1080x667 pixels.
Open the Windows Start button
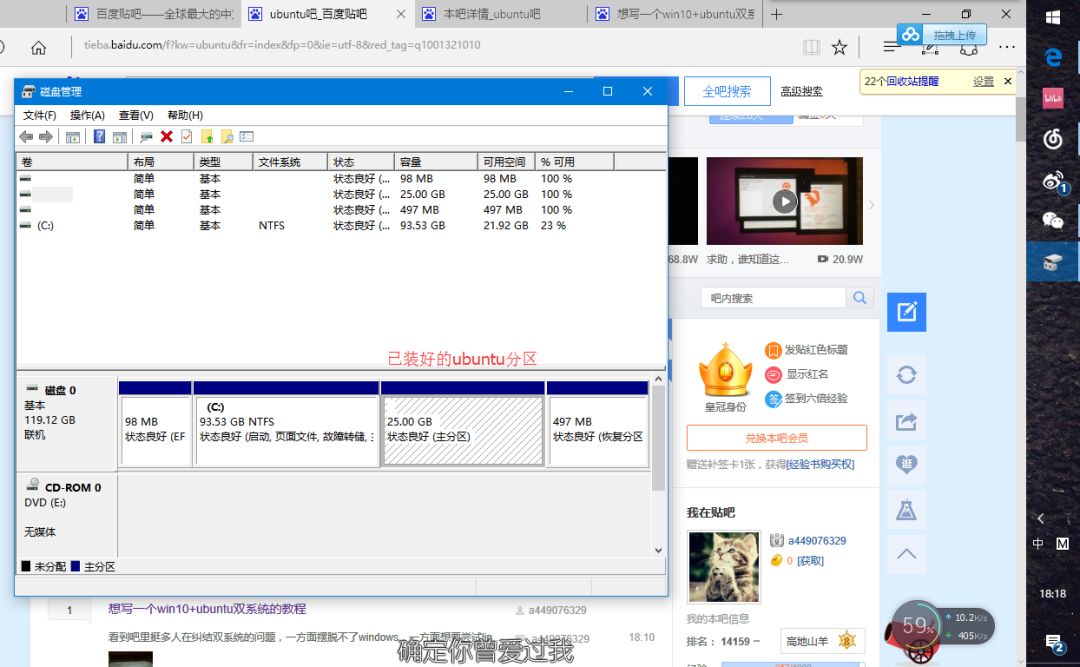click(x=1052, y=17)
